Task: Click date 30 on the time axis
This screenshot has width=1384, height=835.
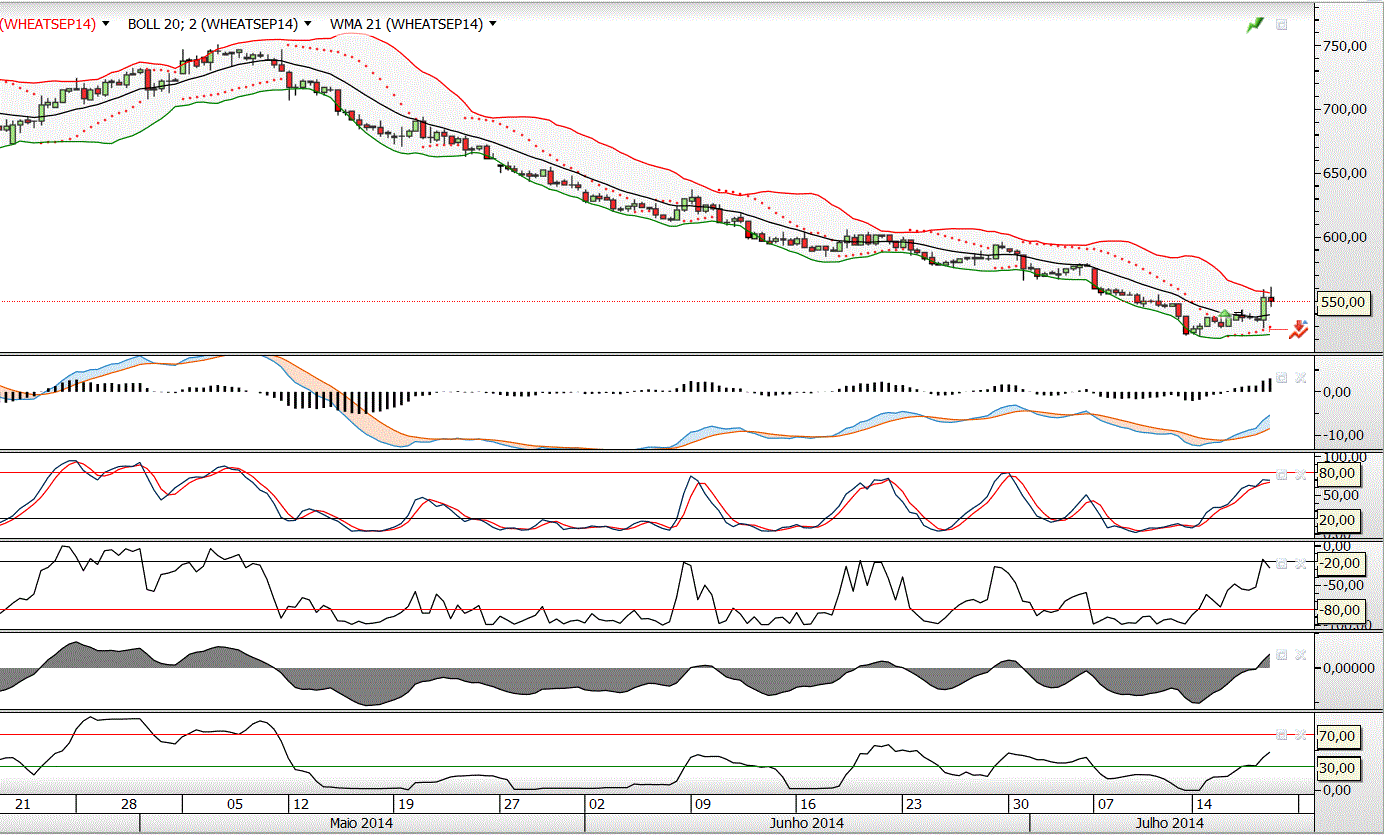Action: (x=1019, y=804)
